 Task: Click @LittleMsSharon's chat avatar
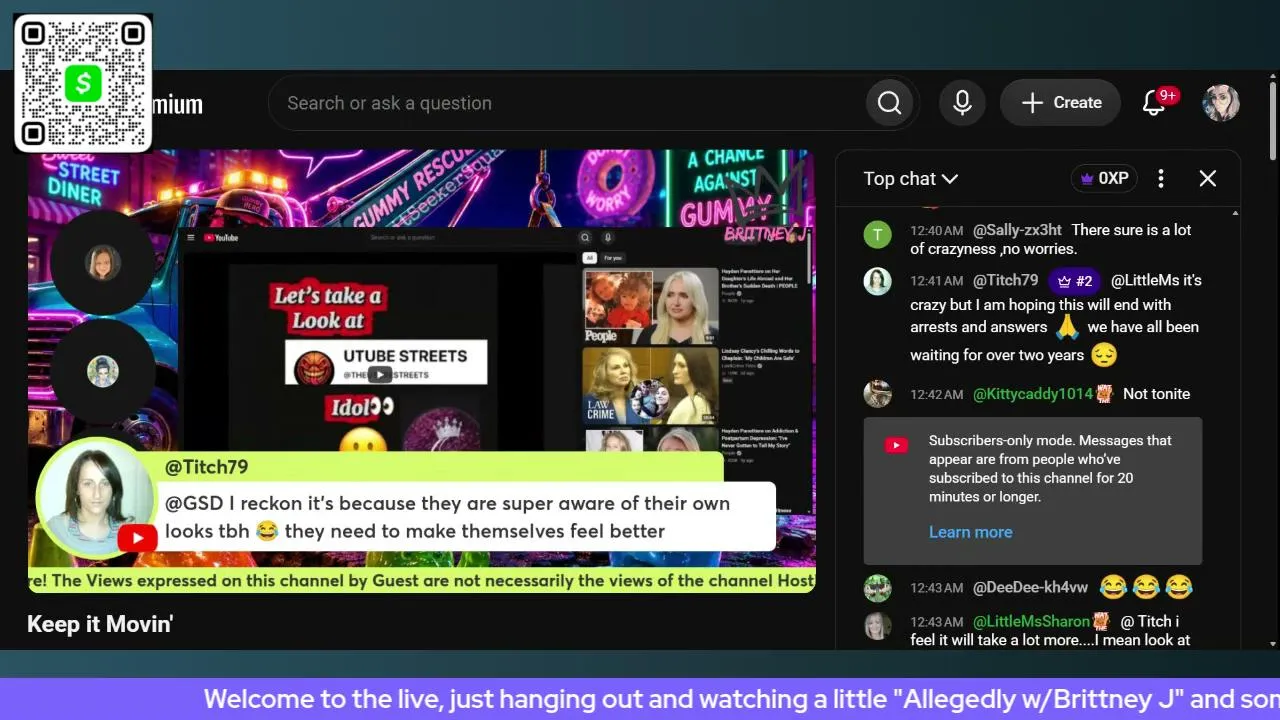(877, 626)
